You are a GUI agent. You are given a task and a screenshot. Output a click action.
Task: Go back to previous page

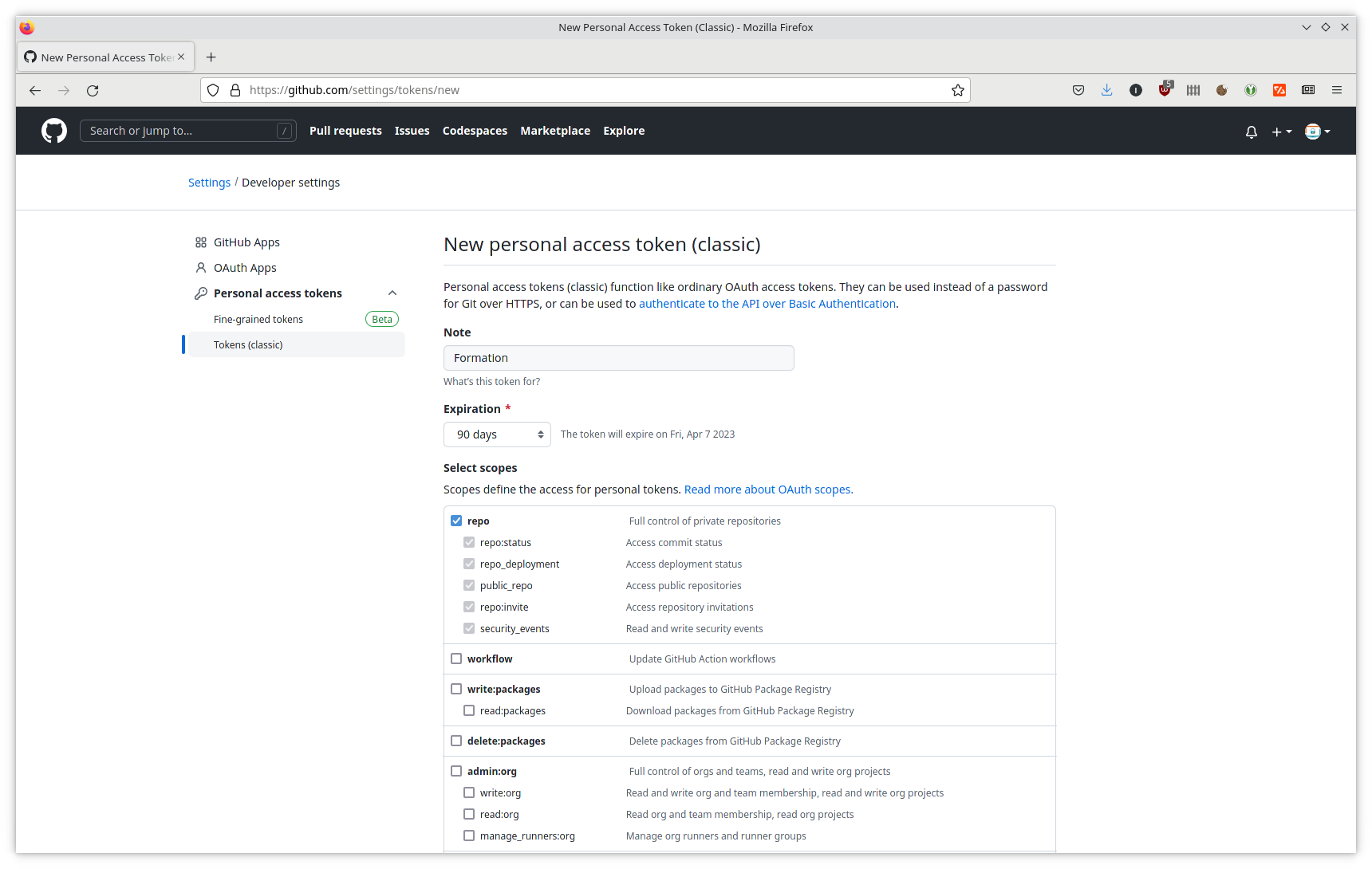coord(35,90)
